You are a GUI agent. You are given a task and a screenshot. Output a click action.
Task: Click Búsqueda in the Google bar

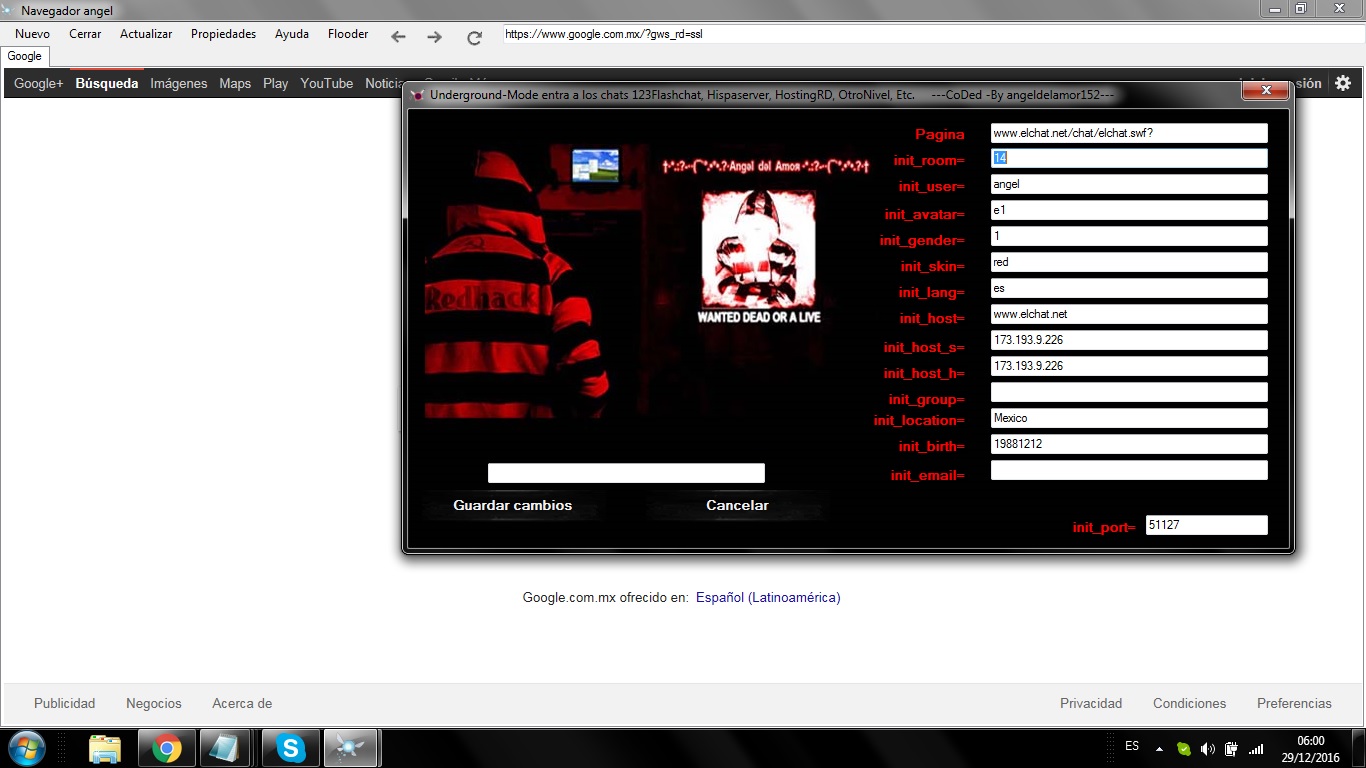tap(107, 83)
